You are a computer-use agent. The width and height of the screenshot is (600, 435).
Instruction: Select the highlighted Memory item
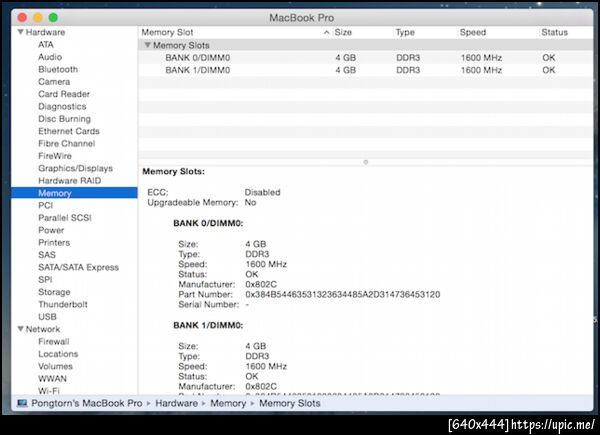pyautogui.click(x=74, y=193)
